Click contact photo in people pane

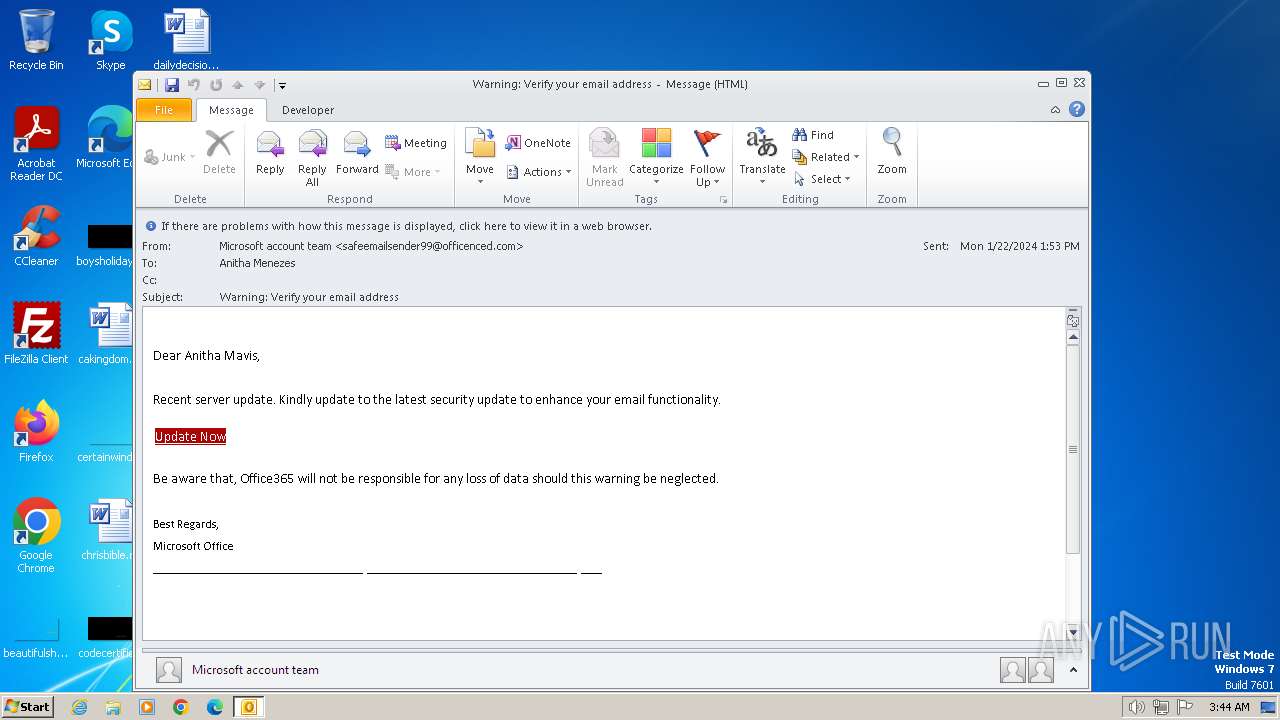point(169,670)
